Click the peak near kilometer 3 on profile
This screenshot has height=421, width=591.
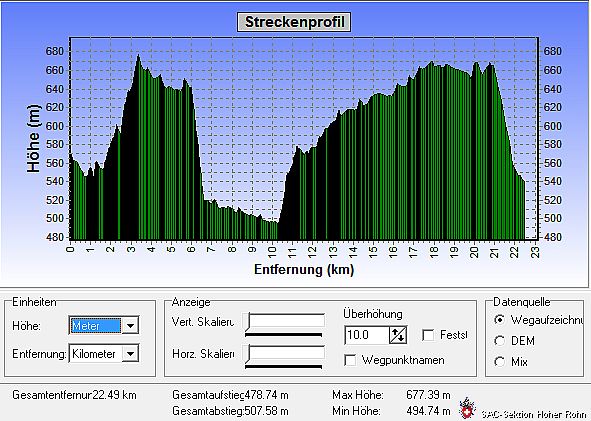[x=138, y=56]
